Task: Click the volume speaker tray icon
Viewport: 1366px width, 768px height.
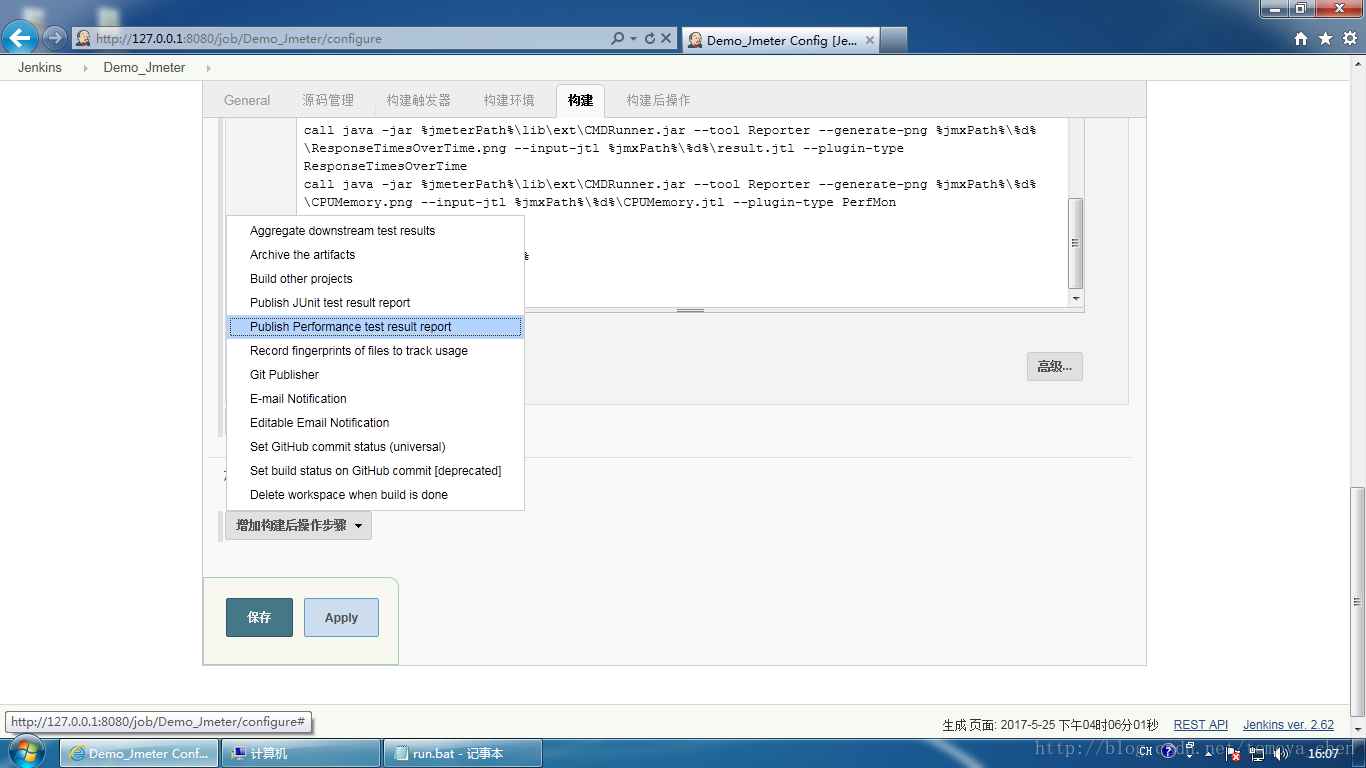Action: tap(1280, 753)
